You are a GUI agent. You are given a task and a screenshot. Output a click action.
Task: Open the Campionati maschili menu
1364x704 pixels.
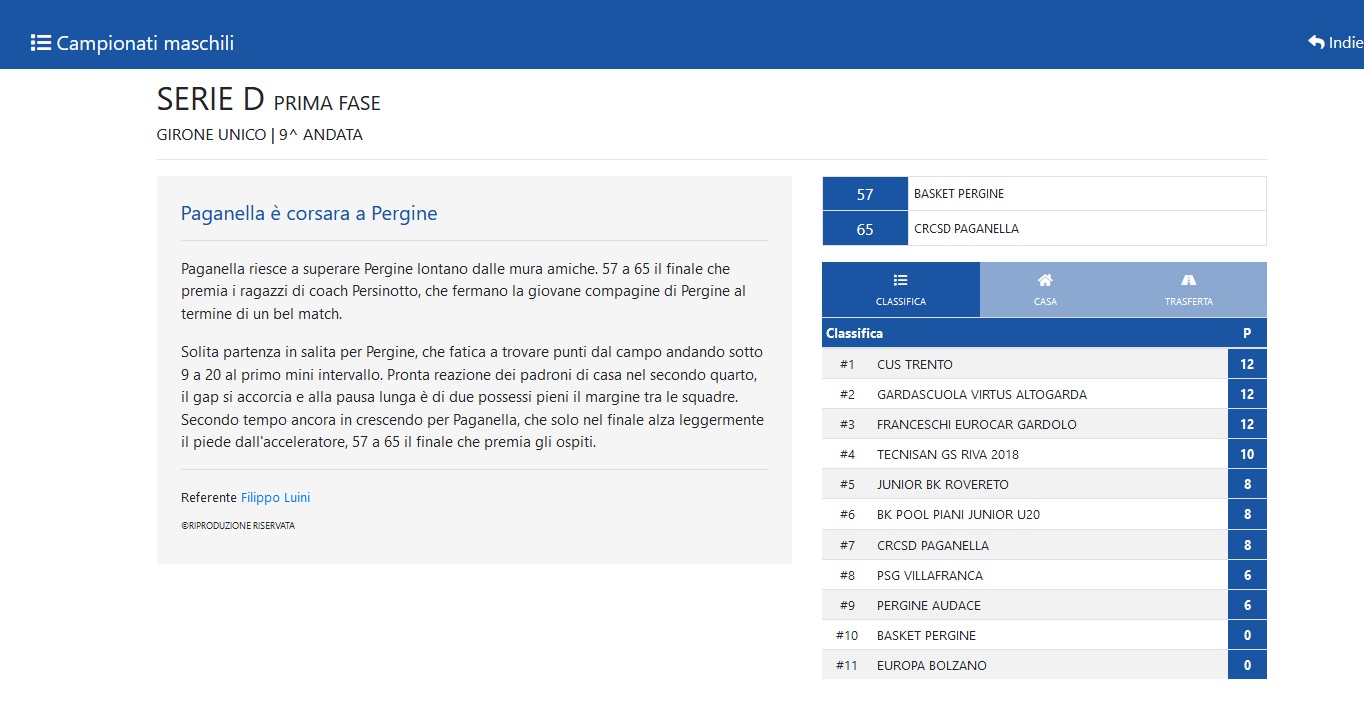133,43
